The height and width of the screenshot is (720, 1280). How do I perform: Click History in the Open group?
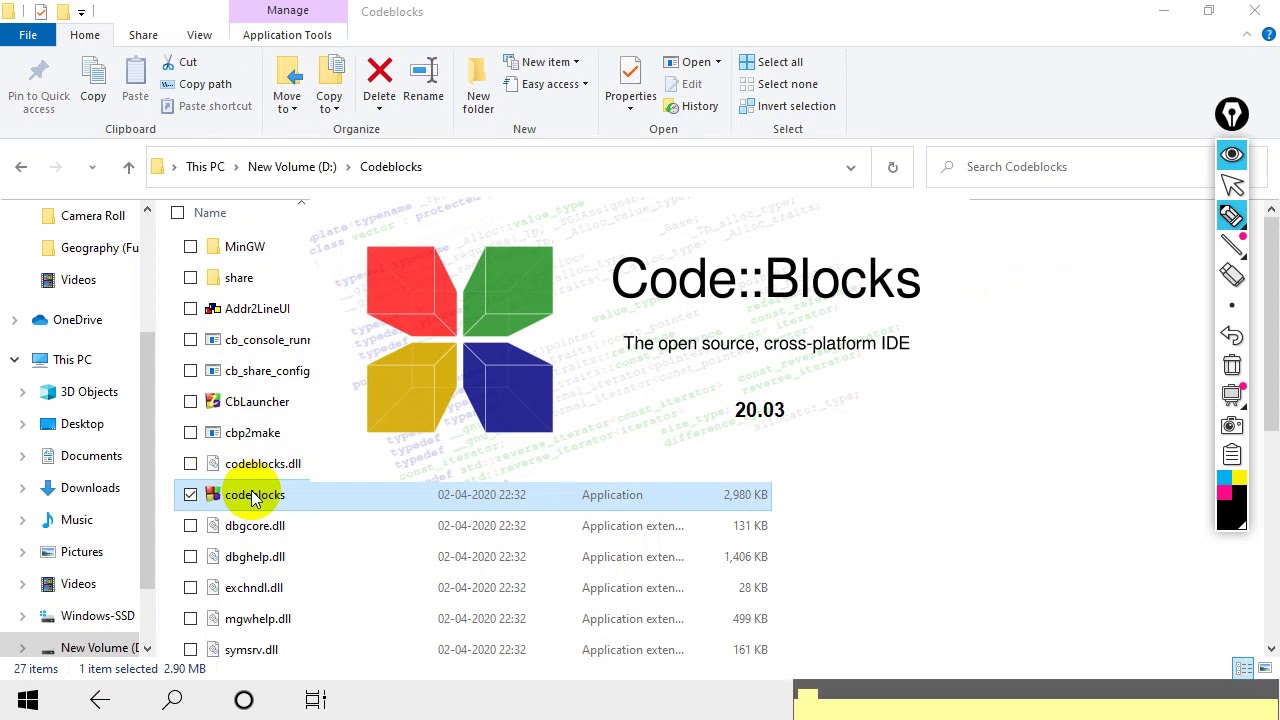(x=690, y=106)
